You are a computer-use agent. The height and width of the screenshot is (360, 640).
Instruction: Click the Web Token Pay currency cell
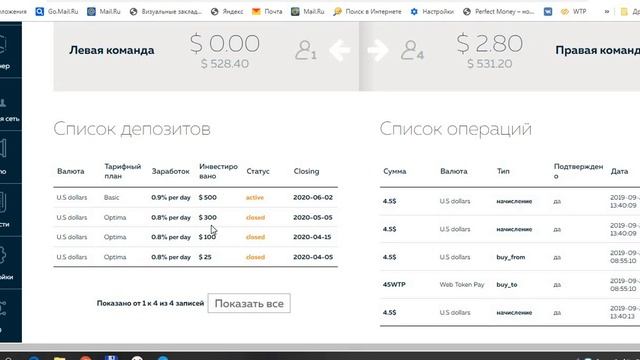[462, 284]
